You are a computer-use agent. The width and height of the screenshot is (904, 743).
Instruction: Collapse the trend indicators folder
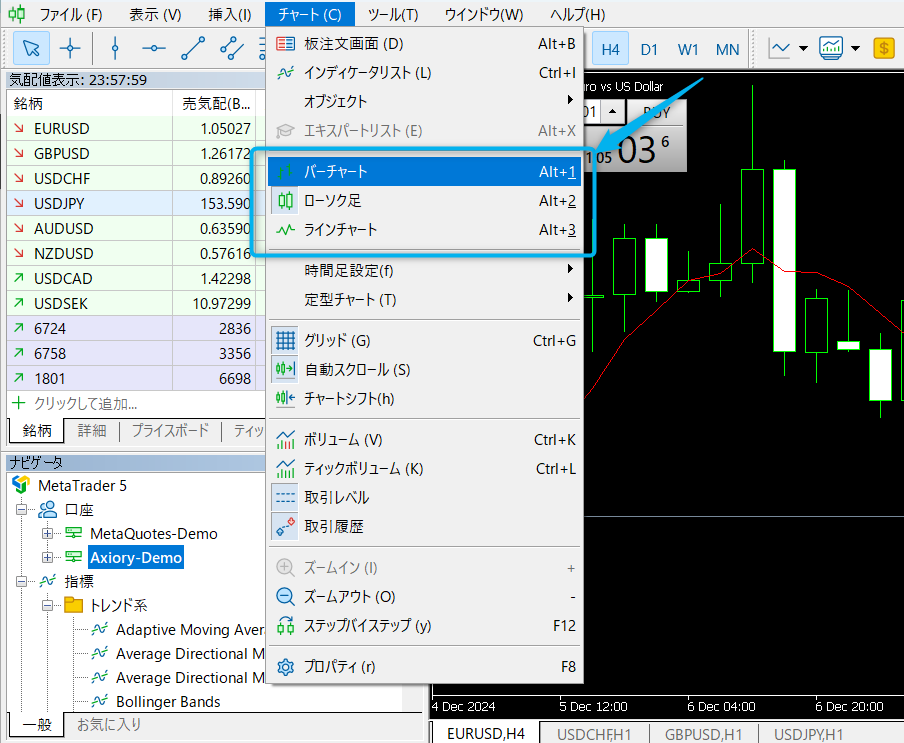pos(48,605)
